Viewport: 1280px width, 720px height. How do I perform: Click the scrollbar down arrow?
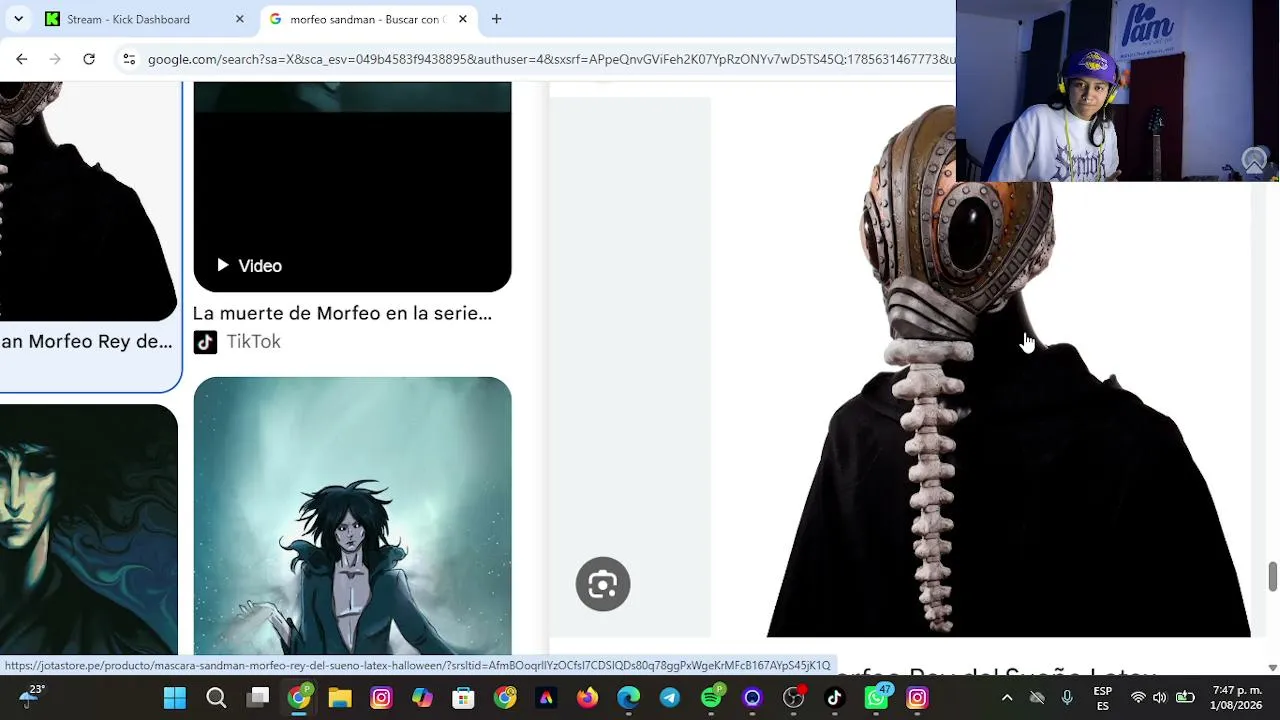pyautogui.click(x=1272, y=667)
